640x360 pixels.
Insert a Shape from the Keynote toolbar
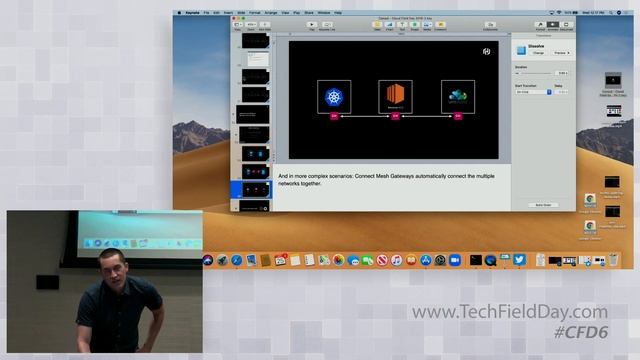414,24
